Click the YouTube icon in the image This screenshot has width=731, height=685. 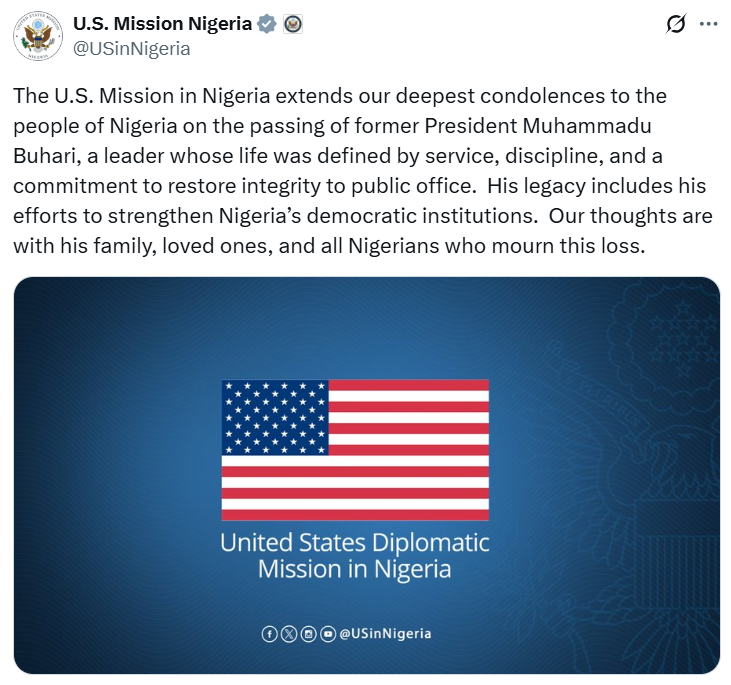click(328, 634)
